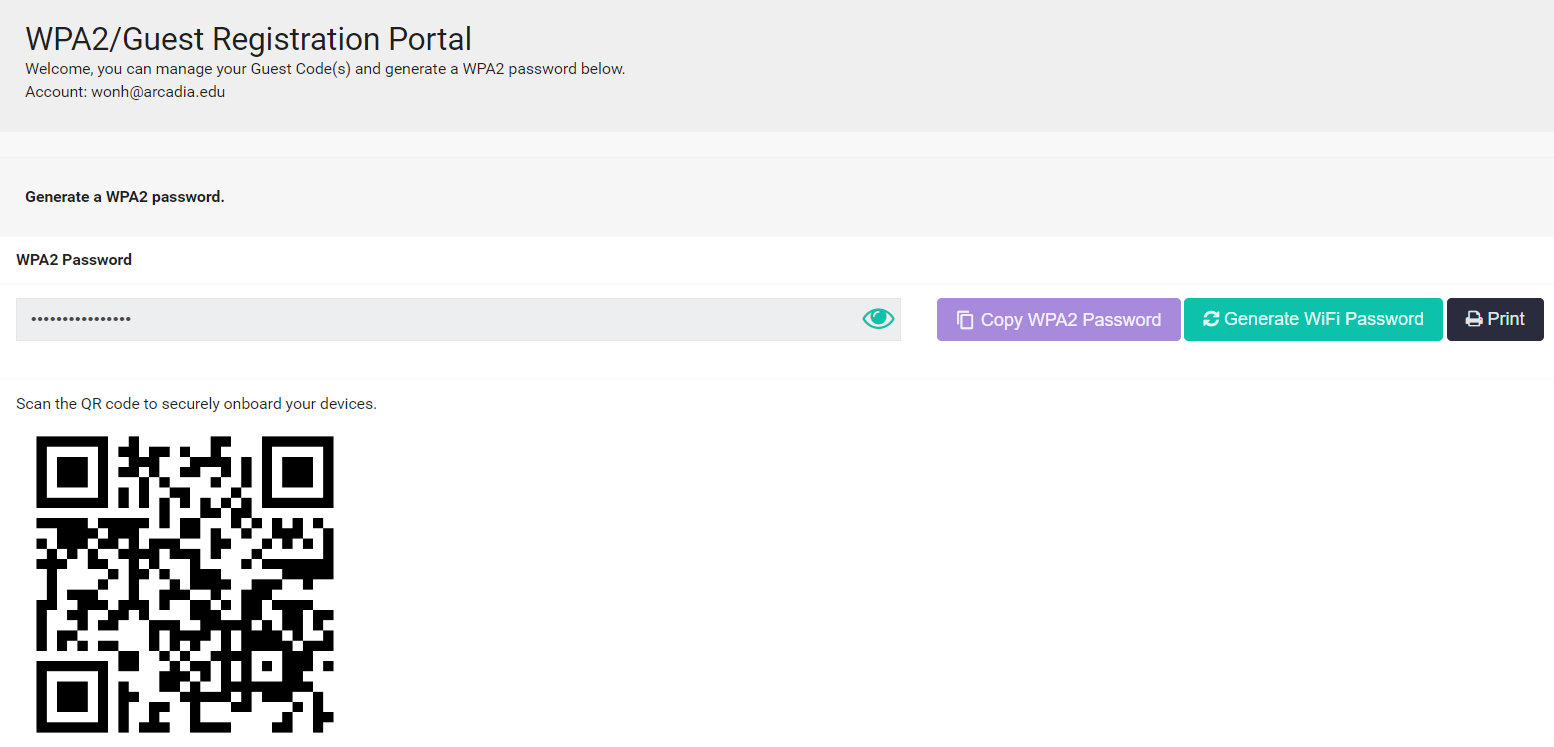Show the hidden WPA2 password with the eye icon
The width and height of the screenshot is (1554, 747).
click(878, 319)
